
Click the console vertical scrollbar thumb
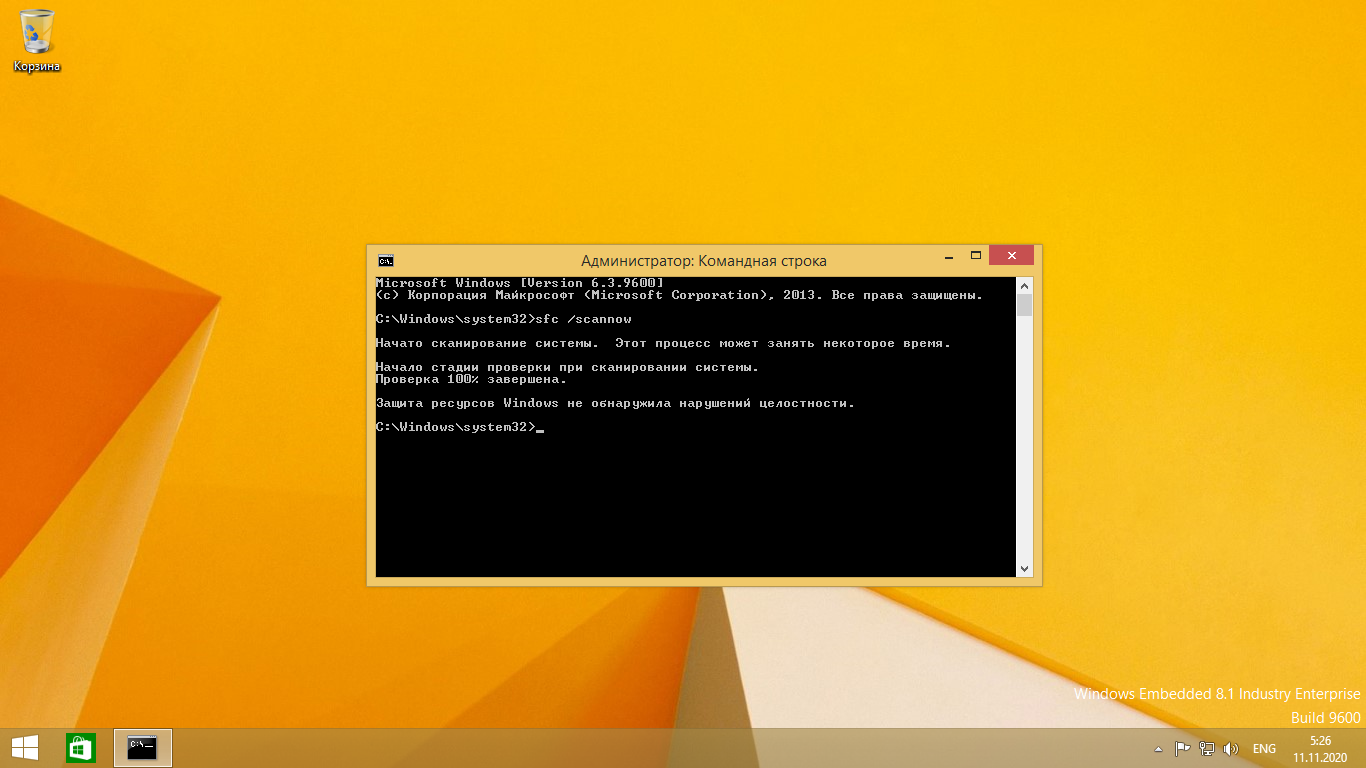1024,305
